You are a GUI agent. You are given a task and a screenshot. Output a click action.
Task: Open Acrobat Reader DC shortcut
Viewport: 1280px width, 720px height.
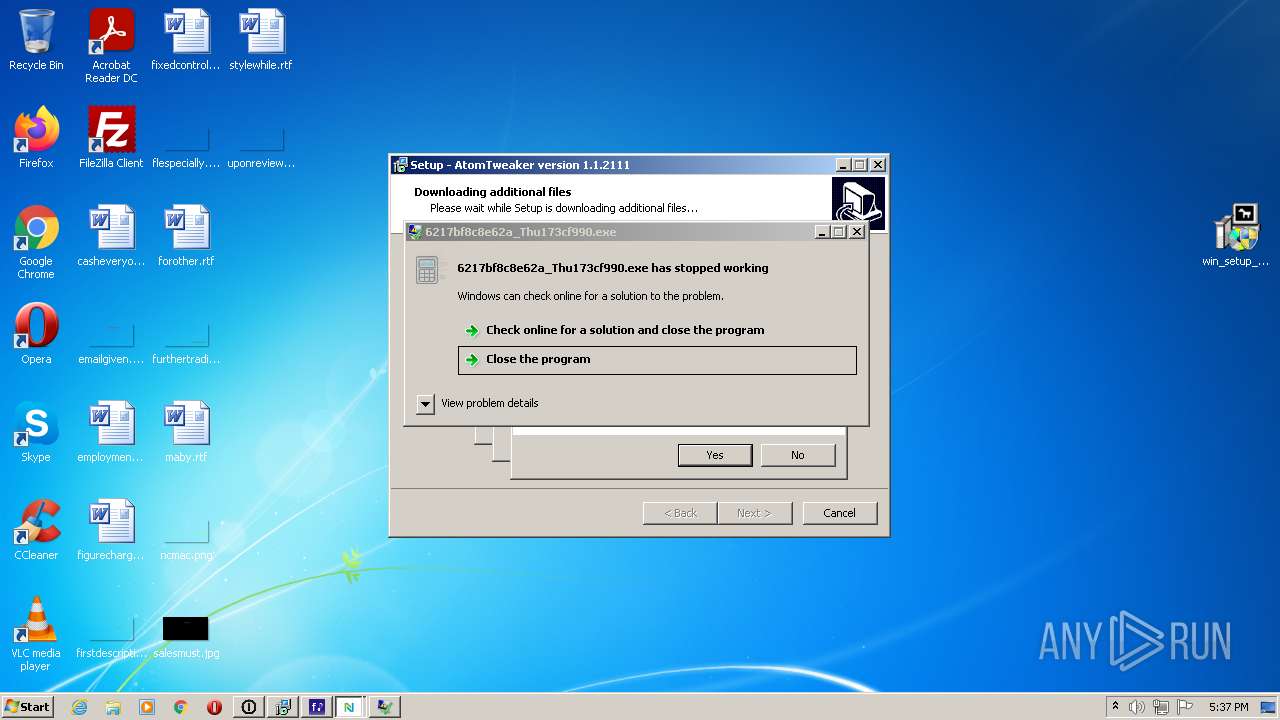coord(111,46)
